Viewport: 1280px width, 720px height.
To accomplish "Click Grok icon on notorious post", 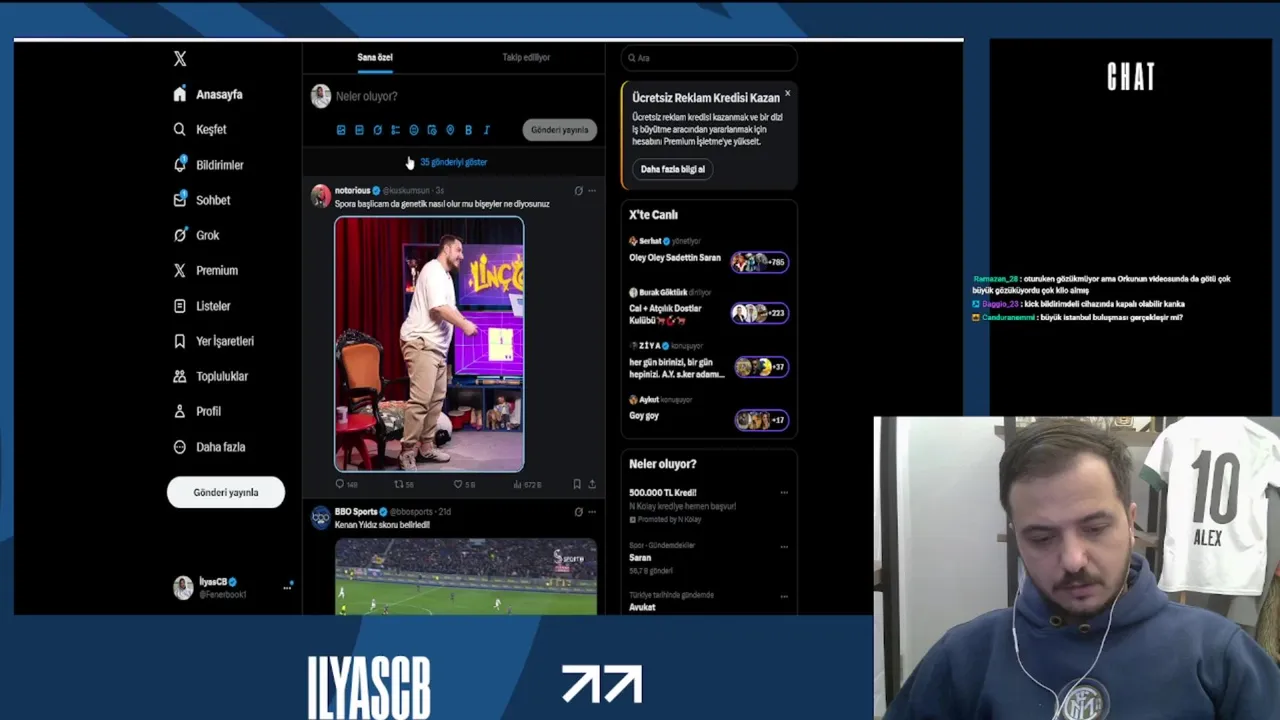I will (x=578, y=190).
